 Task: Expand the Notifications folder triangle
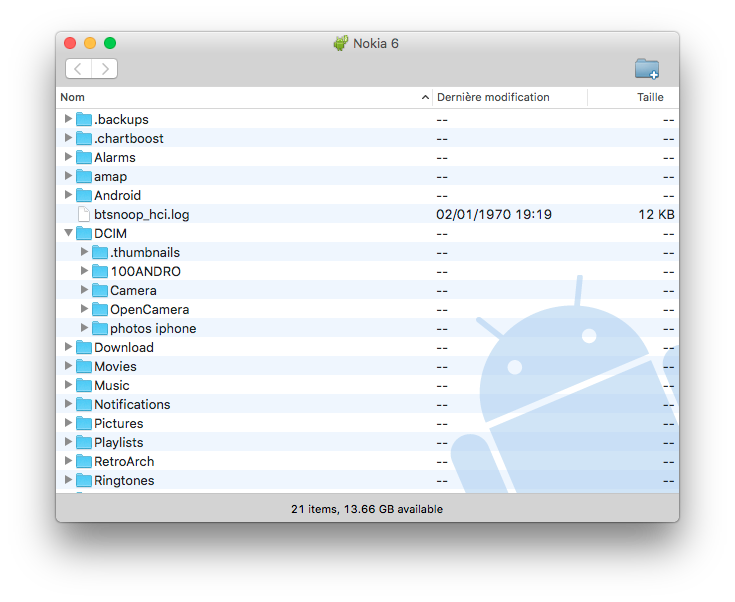click(x=68, y=403)
